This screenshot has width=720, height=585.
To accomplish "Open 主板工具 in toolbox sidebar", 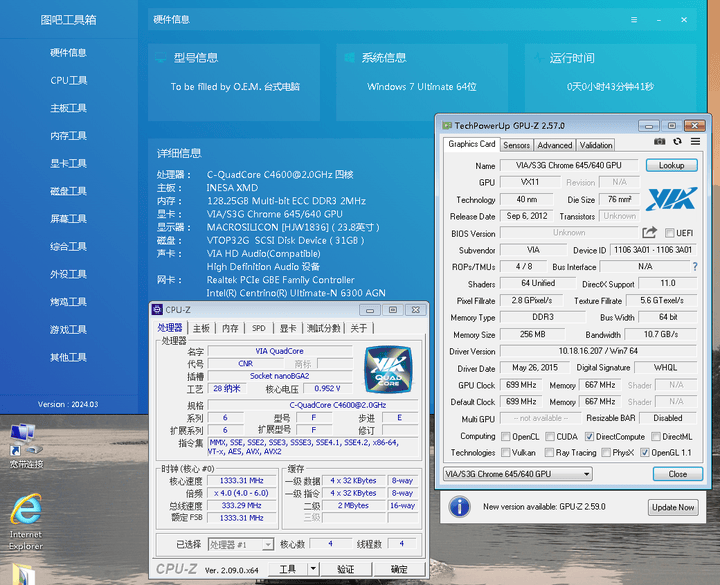I will tap(68, 108).
